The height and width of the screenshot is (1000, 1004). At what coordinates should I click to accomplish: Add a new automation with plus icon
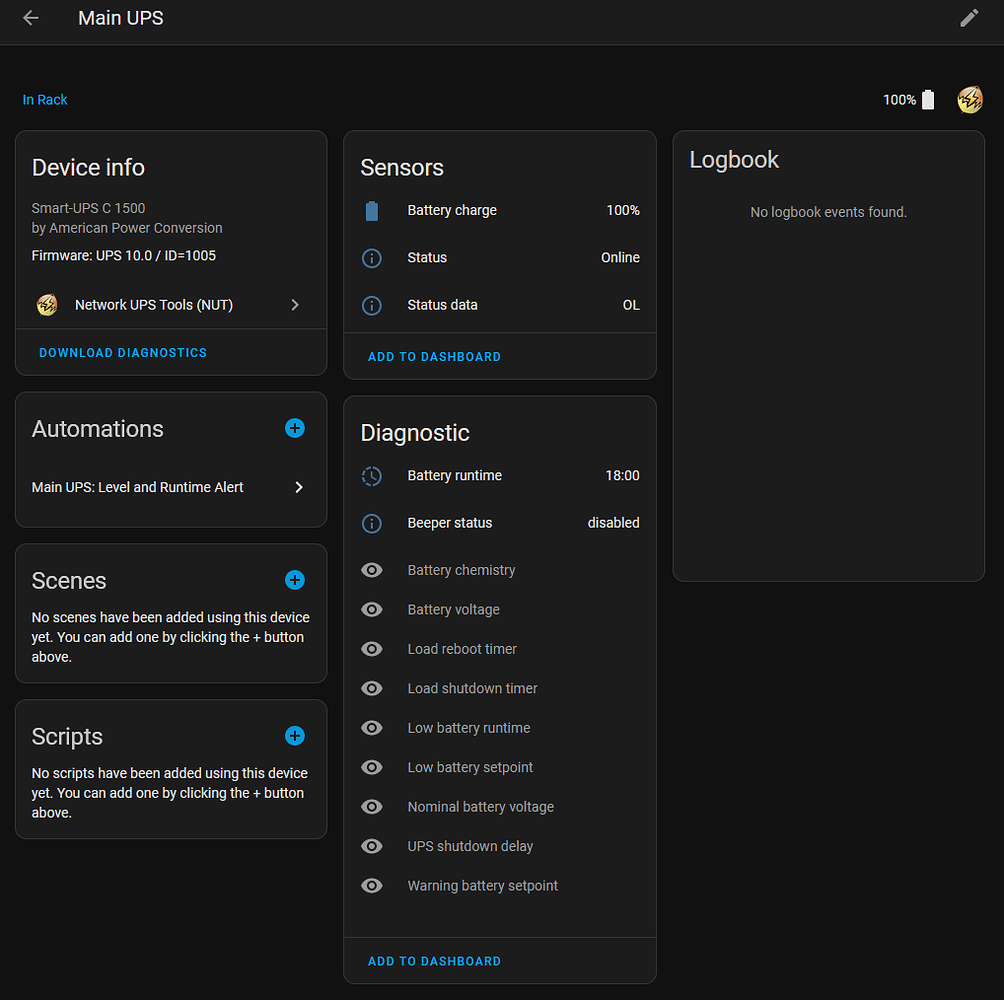coord(294,428)
